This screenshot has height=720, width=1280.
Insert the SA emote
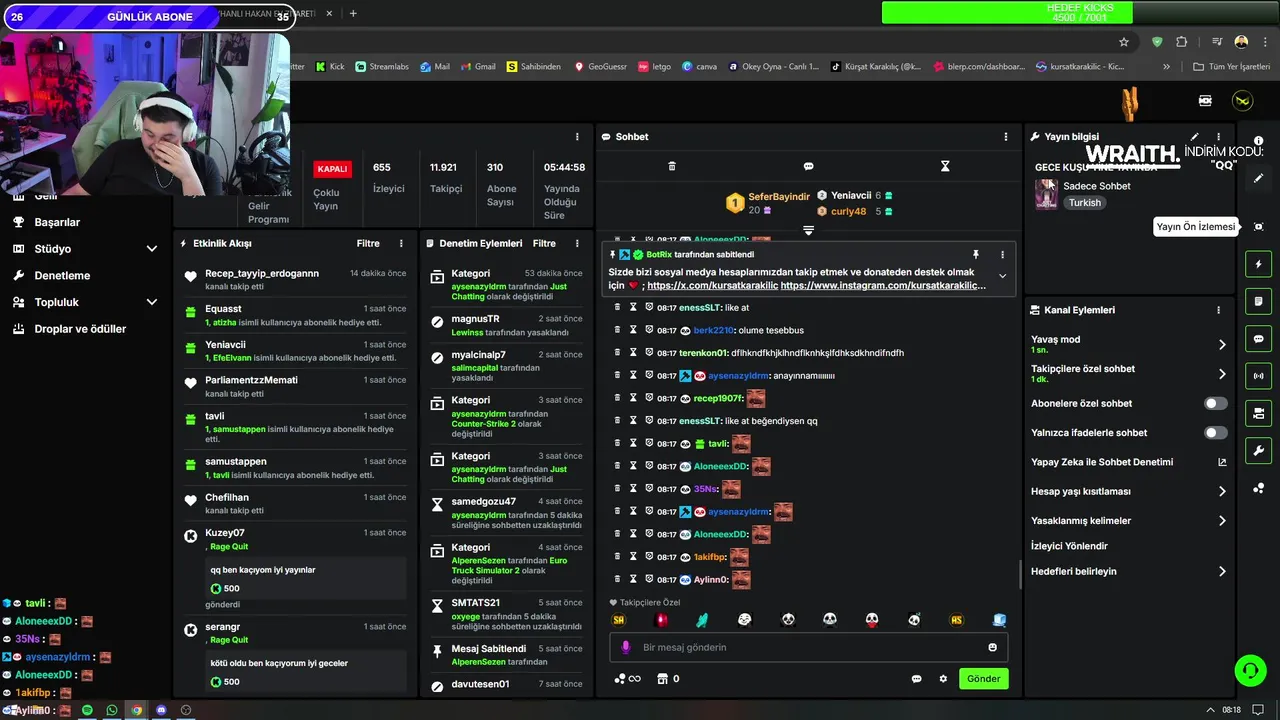point(618,620)
